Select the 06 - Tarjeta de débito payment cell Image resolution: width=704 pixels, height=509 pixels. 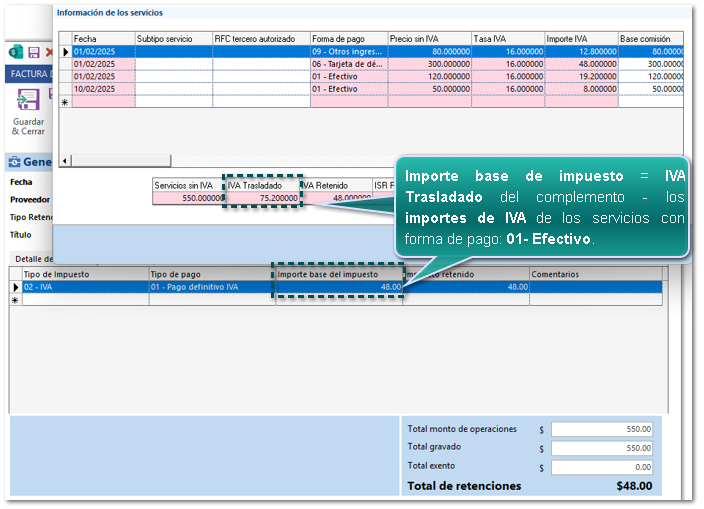coord(348,64)
